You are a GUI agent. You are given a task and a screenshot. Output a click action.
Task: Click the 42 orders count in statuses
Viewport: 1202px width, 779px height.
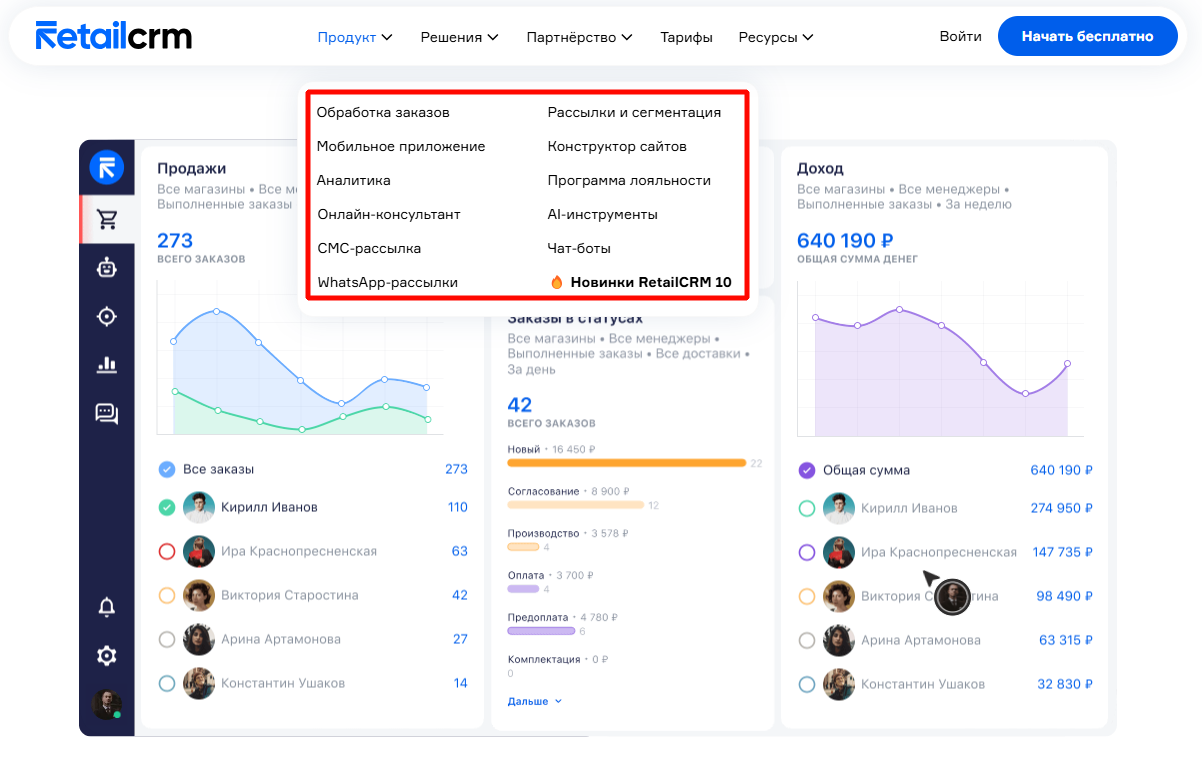point(520,405)
